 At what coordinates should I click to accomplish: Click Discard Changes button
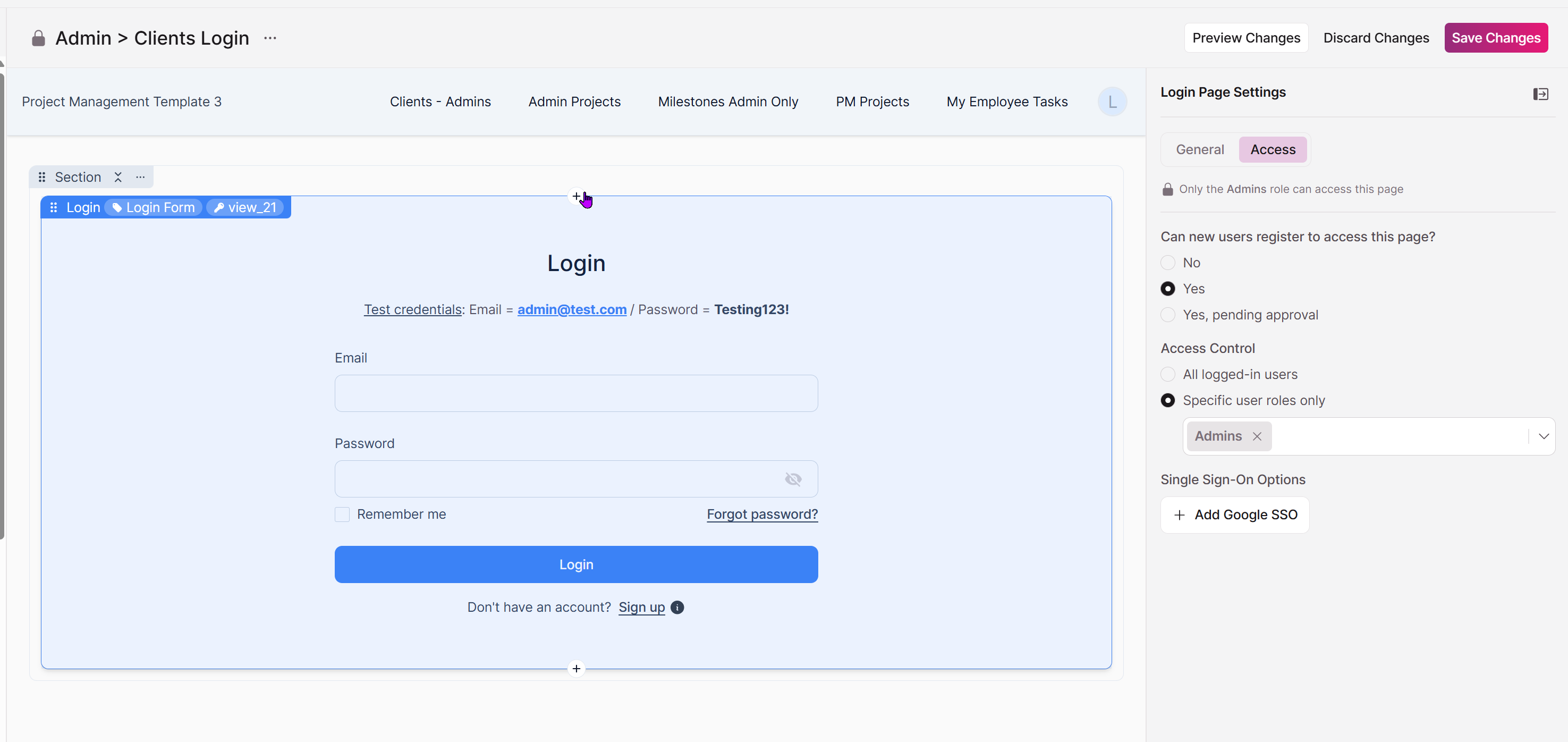point(1376,38)
